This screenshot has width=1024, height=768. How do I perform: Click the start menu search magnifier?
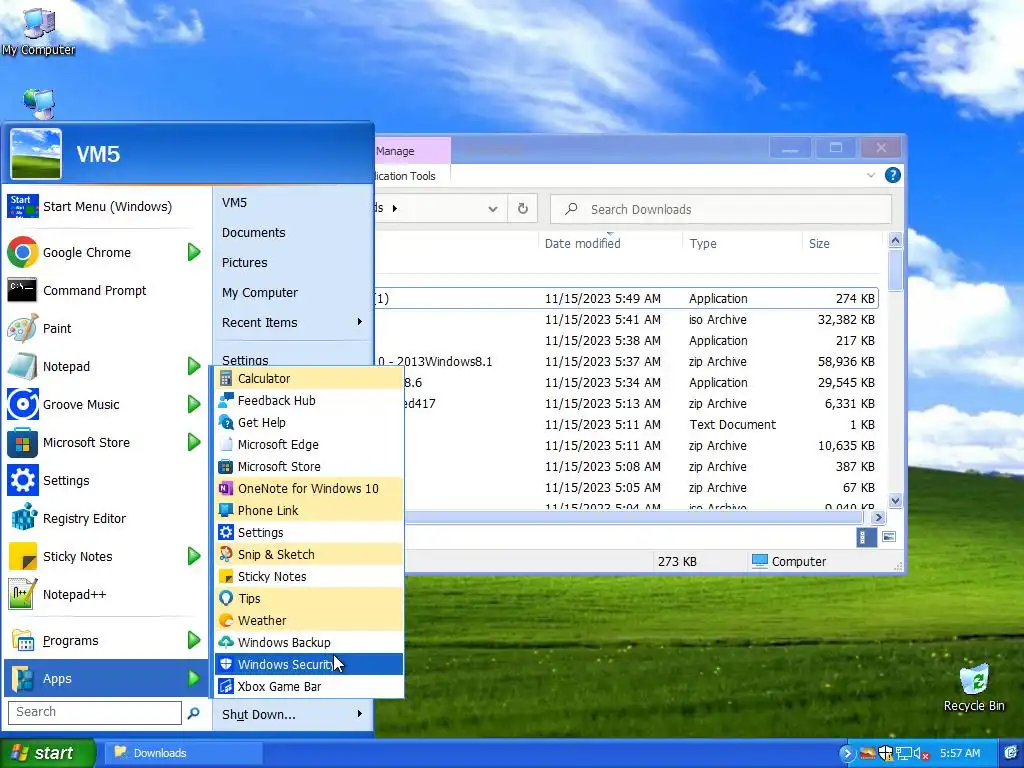coord(193,713)
